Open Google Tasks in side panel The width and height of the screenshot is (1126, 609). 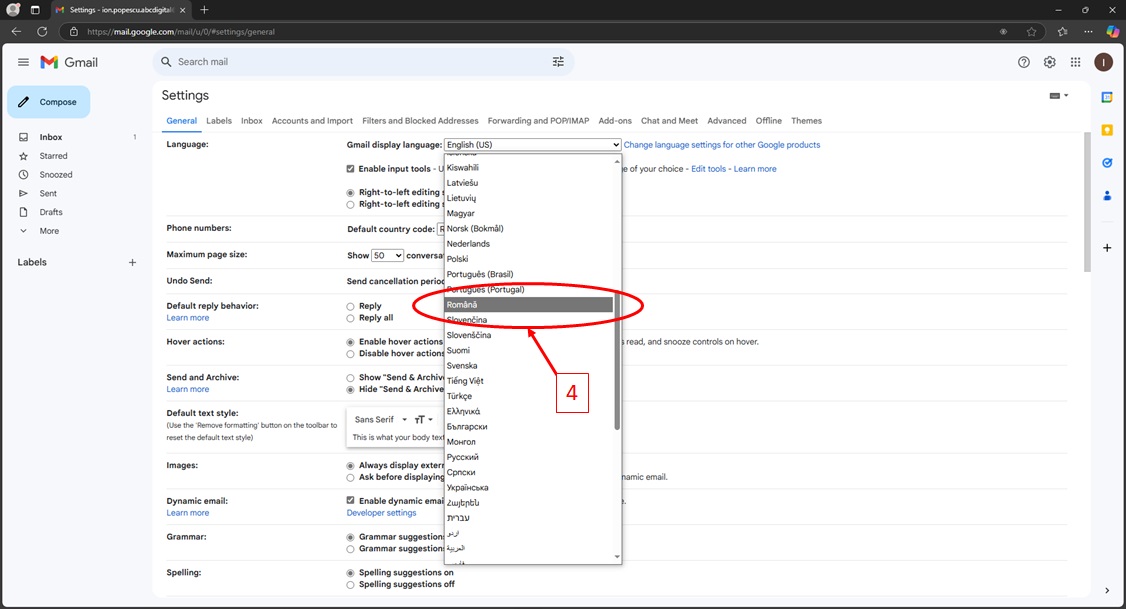click(x=1107, y=163)
